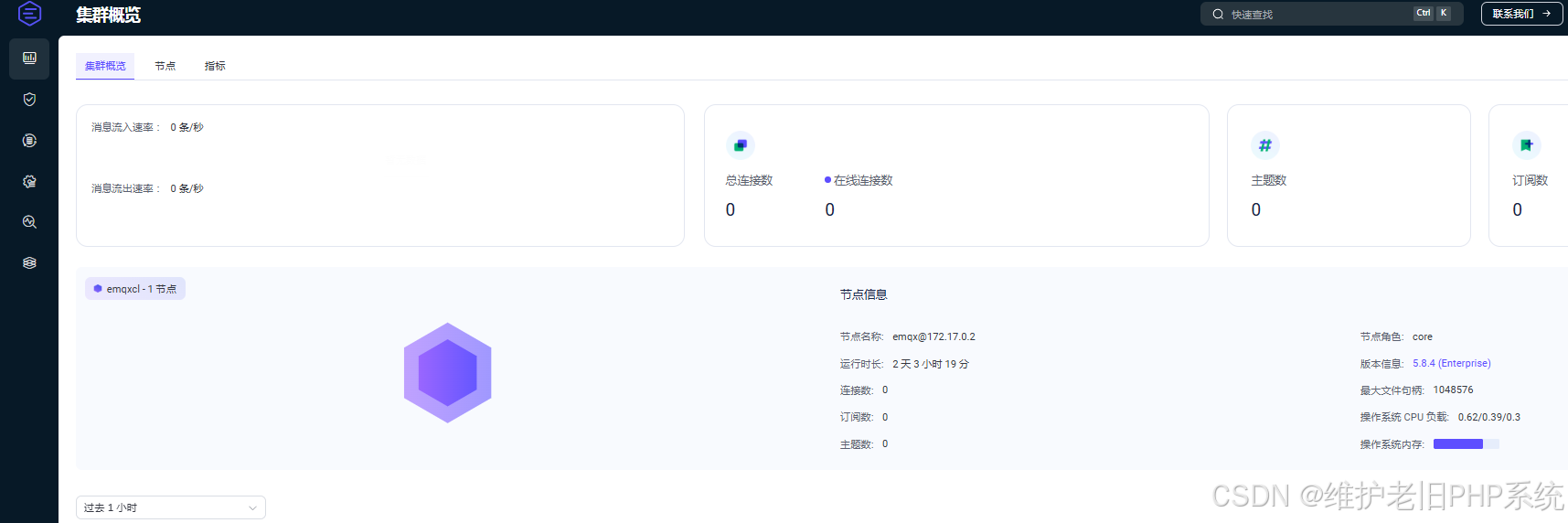
Task: Click the 订阅数 card label
Action: point(1530,180)
